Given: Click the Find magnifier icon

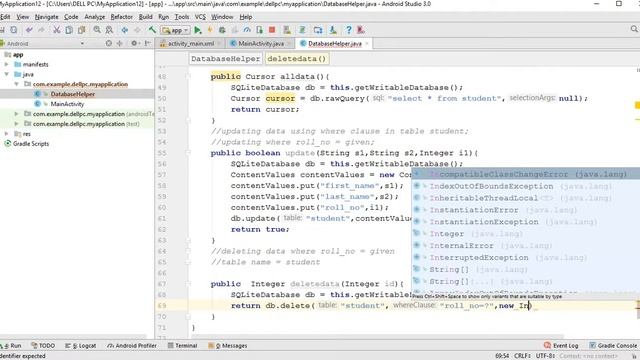Looking at the screenshot, I should (97, 30).
